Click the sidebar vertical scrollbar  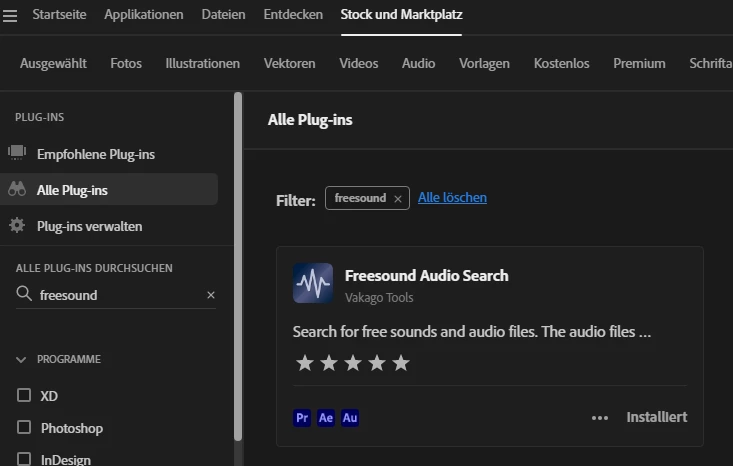click(238, 266)
